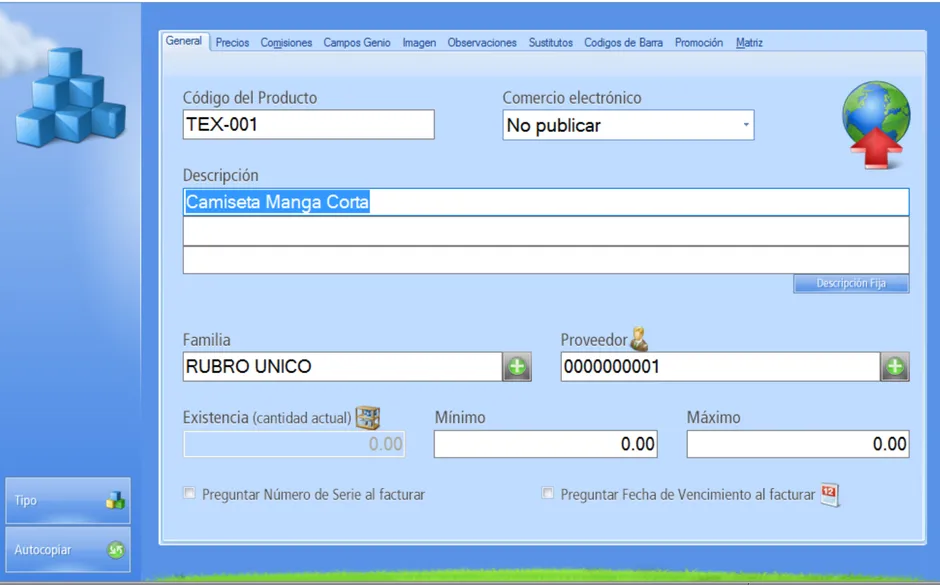This screenshot has height=585, width=940.
Task: Click the Camiseta Manga Corta description field
Action: 546,202
